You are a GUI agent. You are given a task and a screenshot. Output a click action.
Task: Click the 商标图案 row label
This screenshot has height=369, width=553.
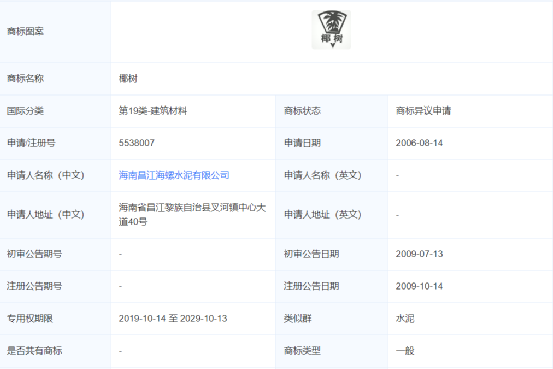pos(25,31)
